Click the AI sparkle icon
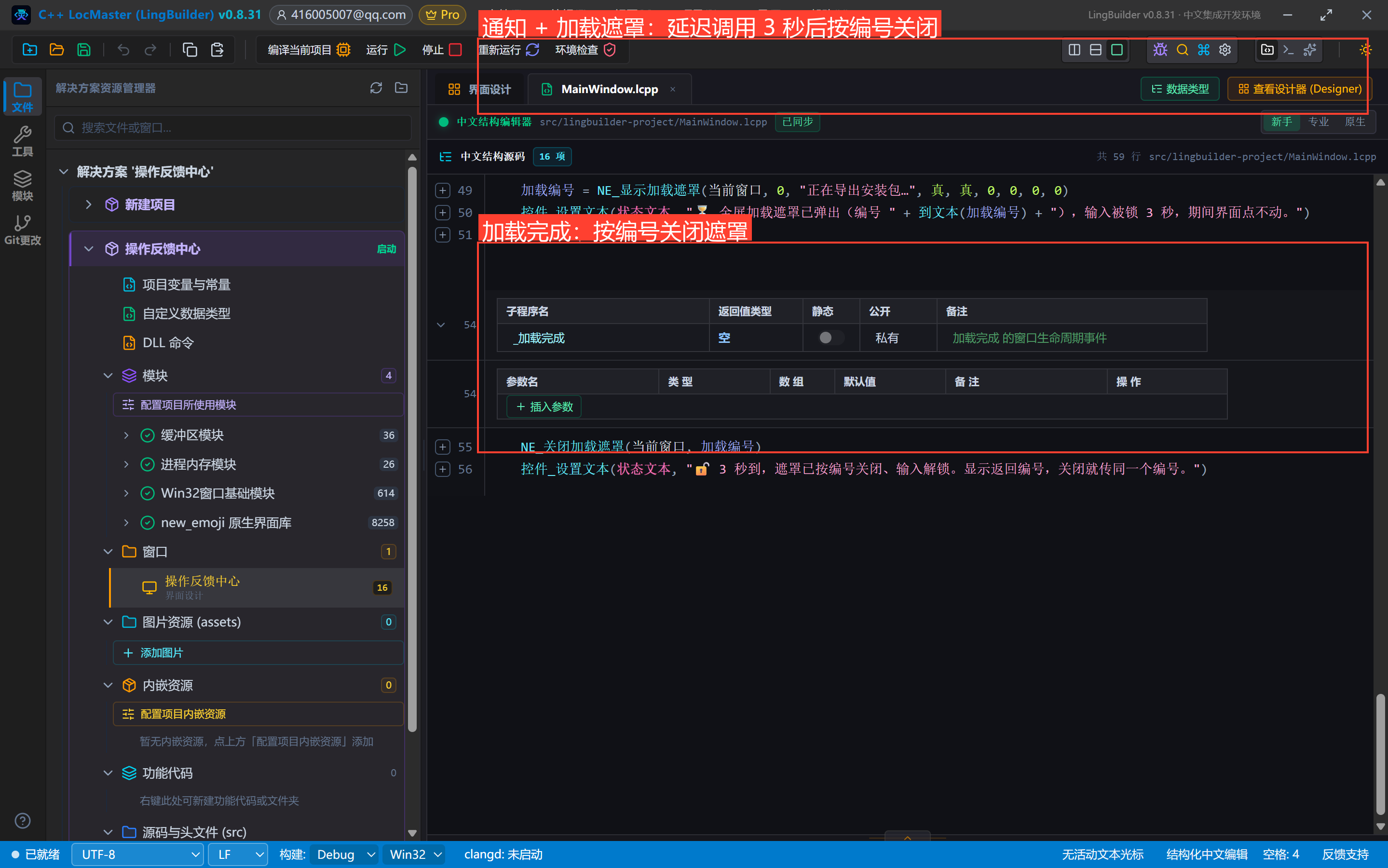 point(1310,50)
